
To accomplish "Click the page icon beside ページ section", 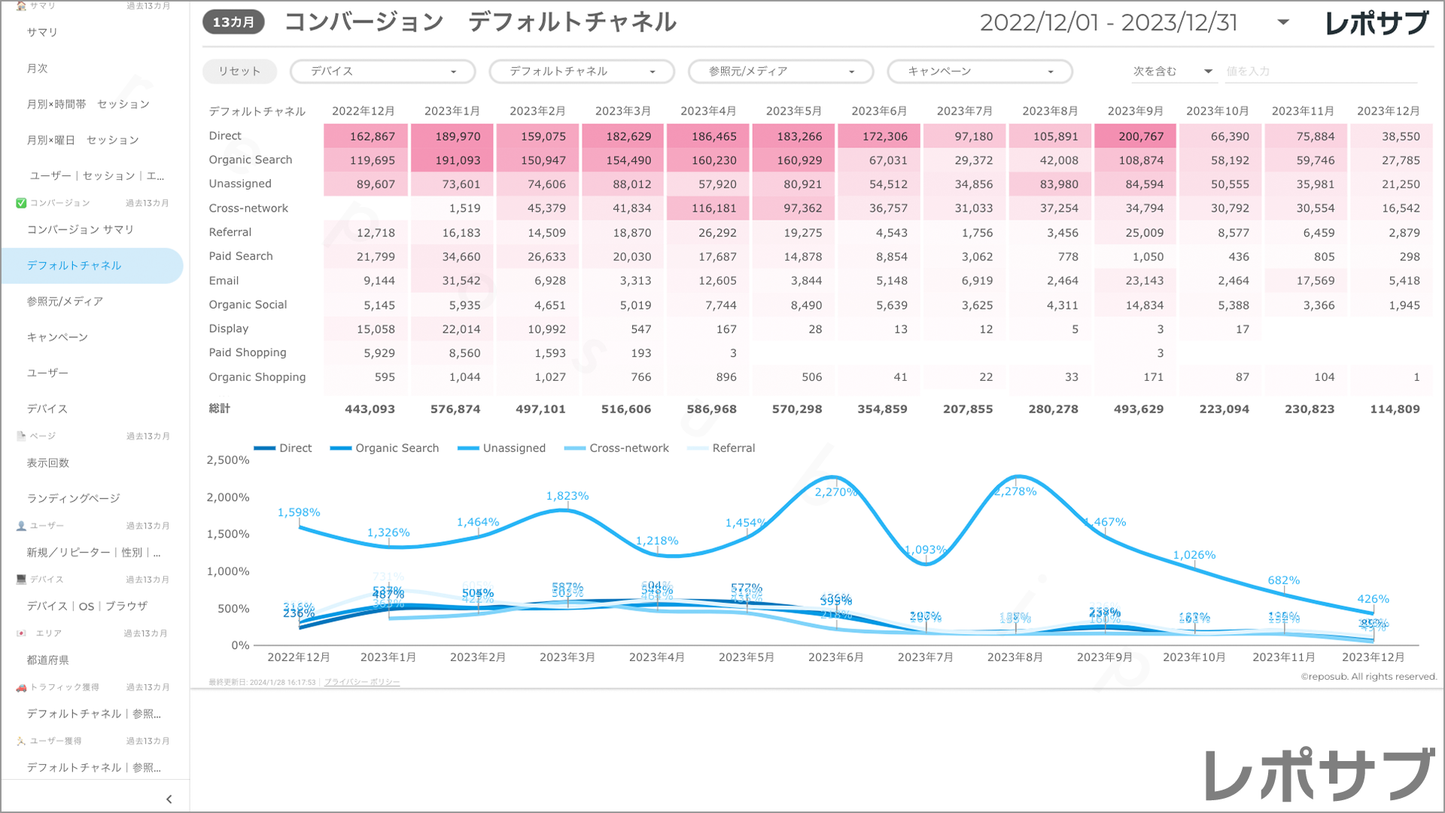I will click(x=21, y=436).
